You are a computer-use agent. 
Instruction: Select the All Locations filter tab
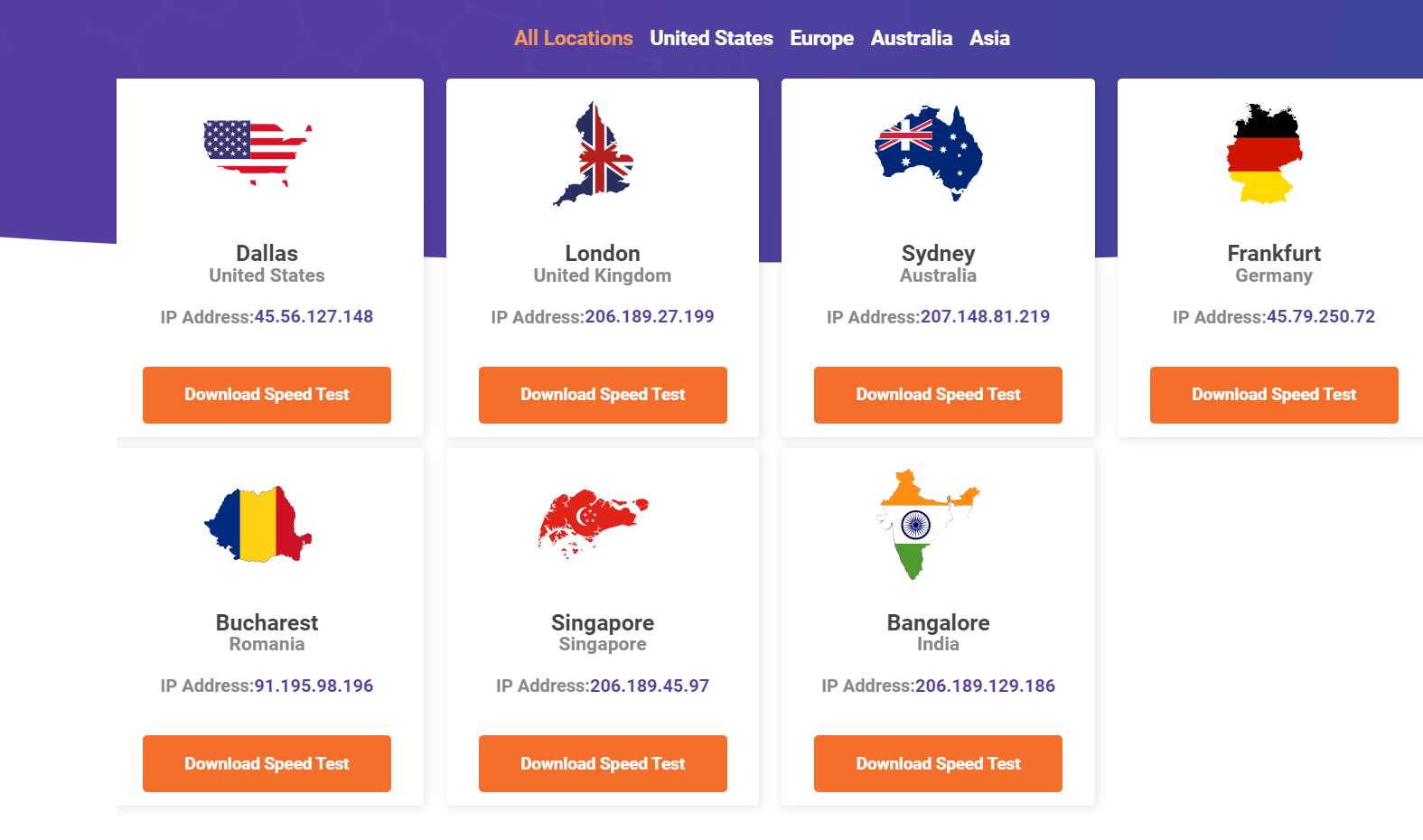pyautogui.click(x=574, y=38)
